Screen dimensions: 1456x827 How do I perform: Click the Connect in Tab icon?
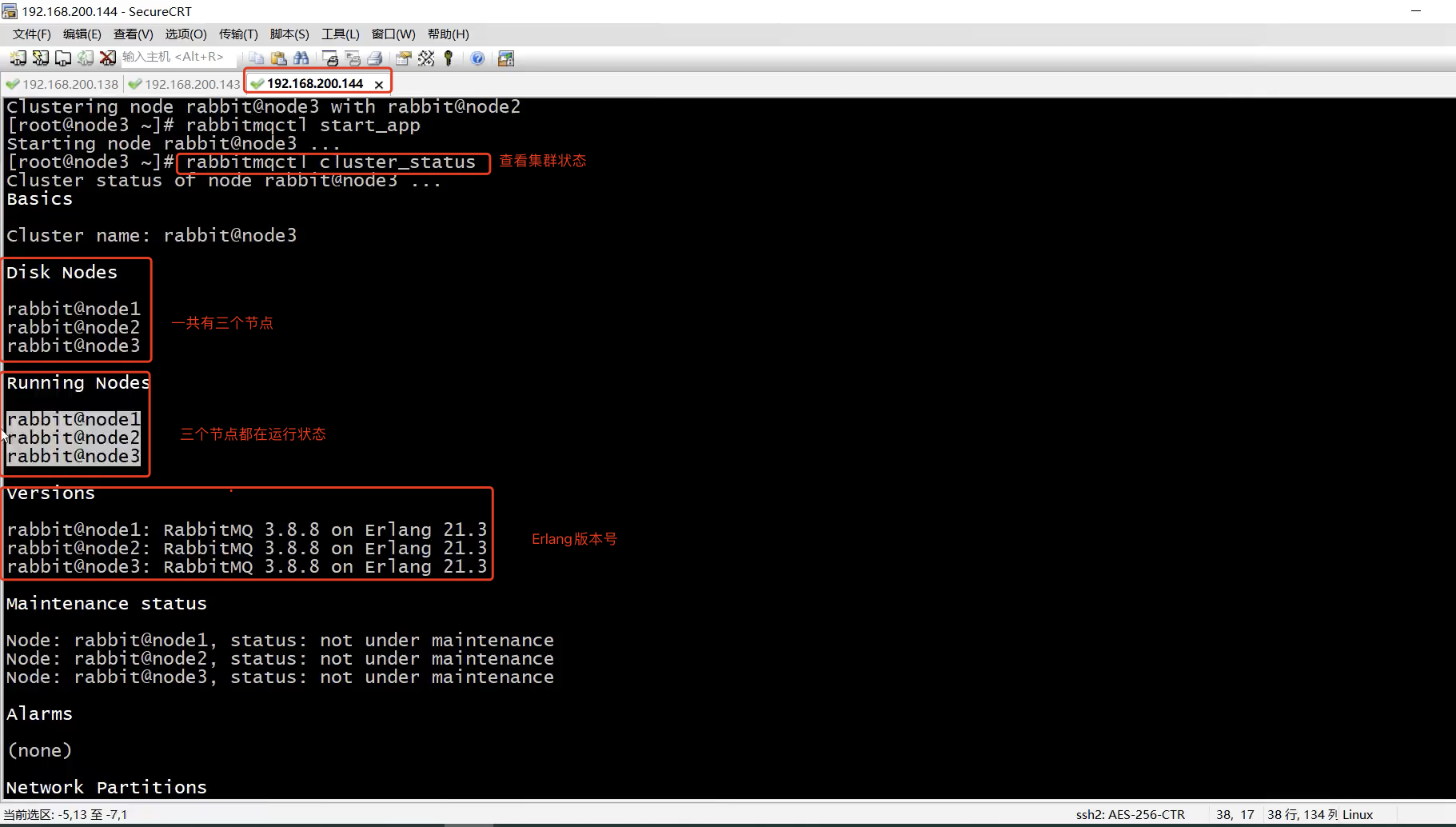62,58
